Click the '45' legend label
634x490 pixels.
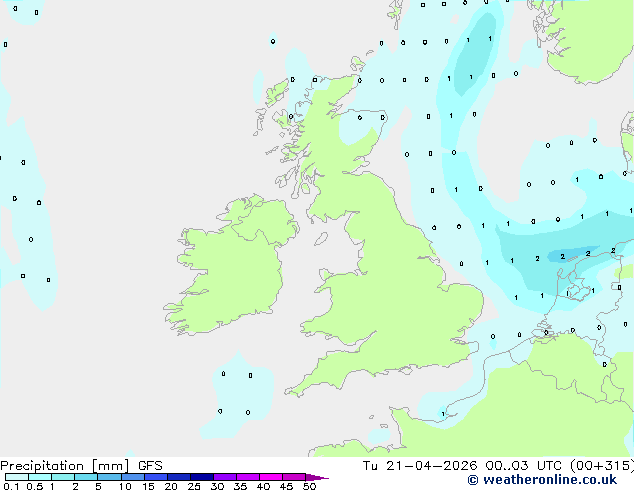point(286,486)
